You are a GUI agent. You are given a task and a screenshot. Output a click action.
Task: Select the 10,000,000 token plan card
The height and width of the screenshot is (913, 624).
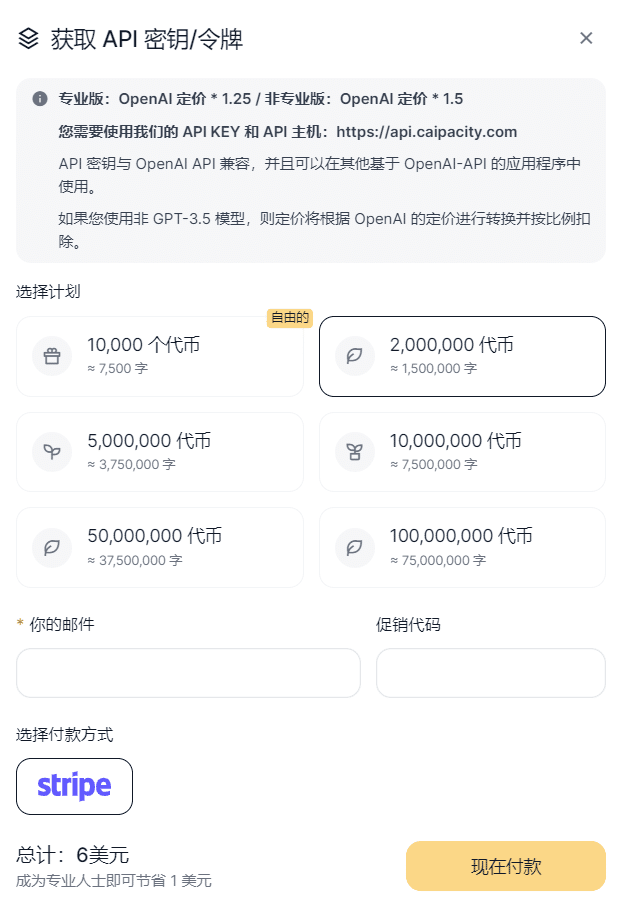[x=462, y=451]
